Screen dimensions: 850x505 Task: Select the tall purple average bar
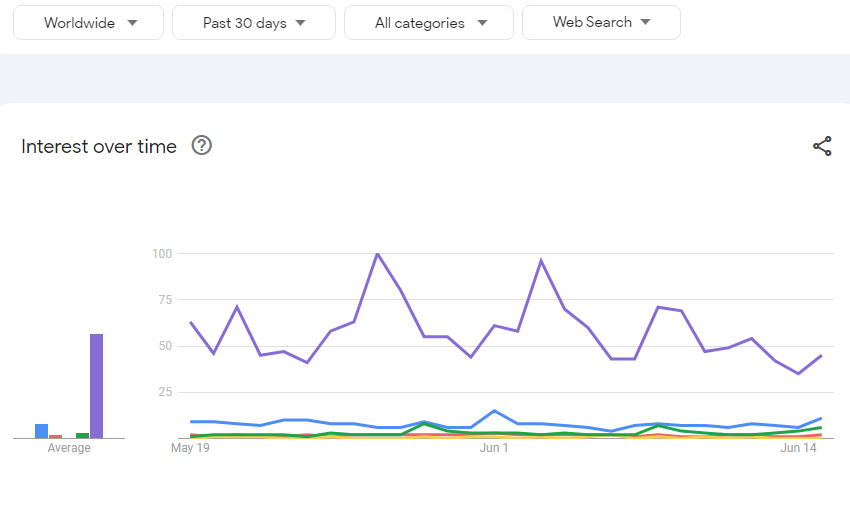click(x=96, y=386)
